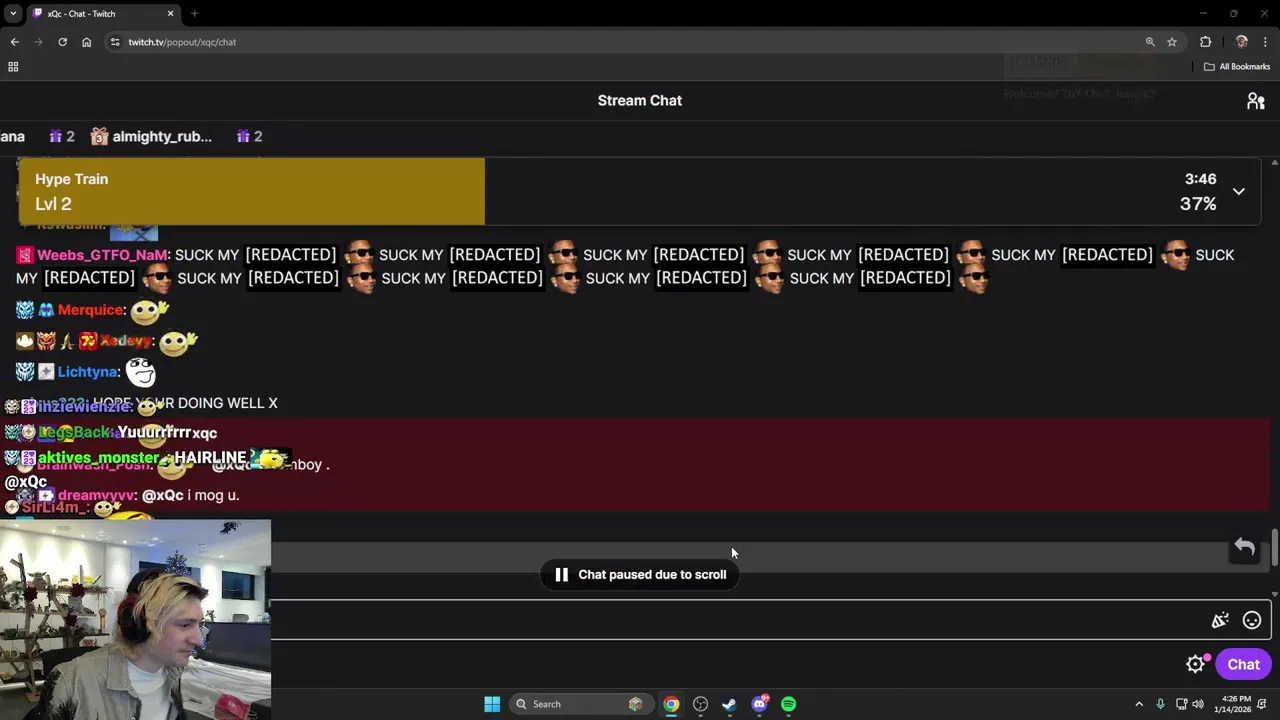Click the reply arrow icon above chat input
The image size is (1280, 720).
[x=1244, y=547]
